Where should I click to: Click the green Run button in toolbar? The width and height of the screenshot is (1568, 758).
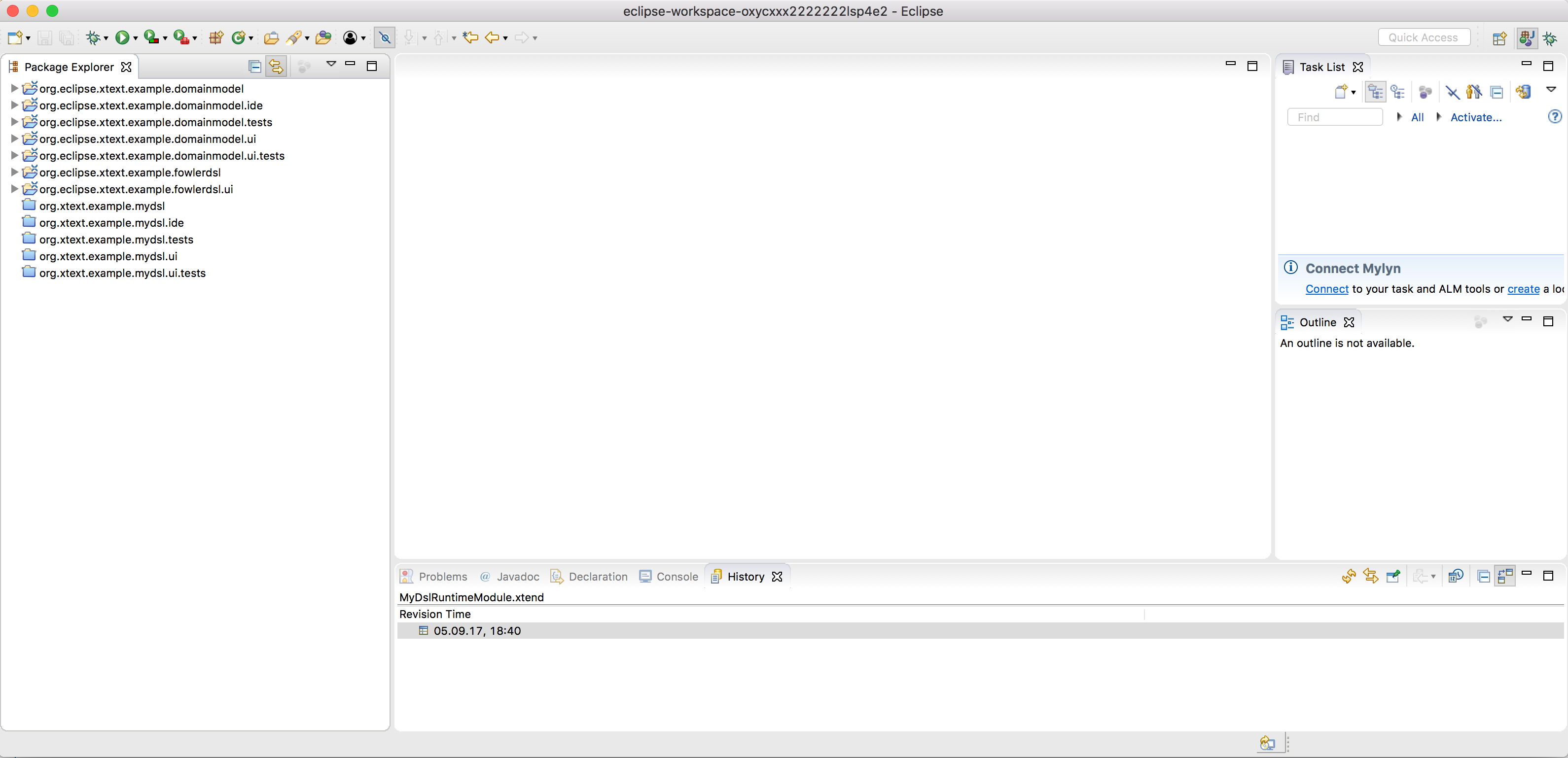click(122, 38)
